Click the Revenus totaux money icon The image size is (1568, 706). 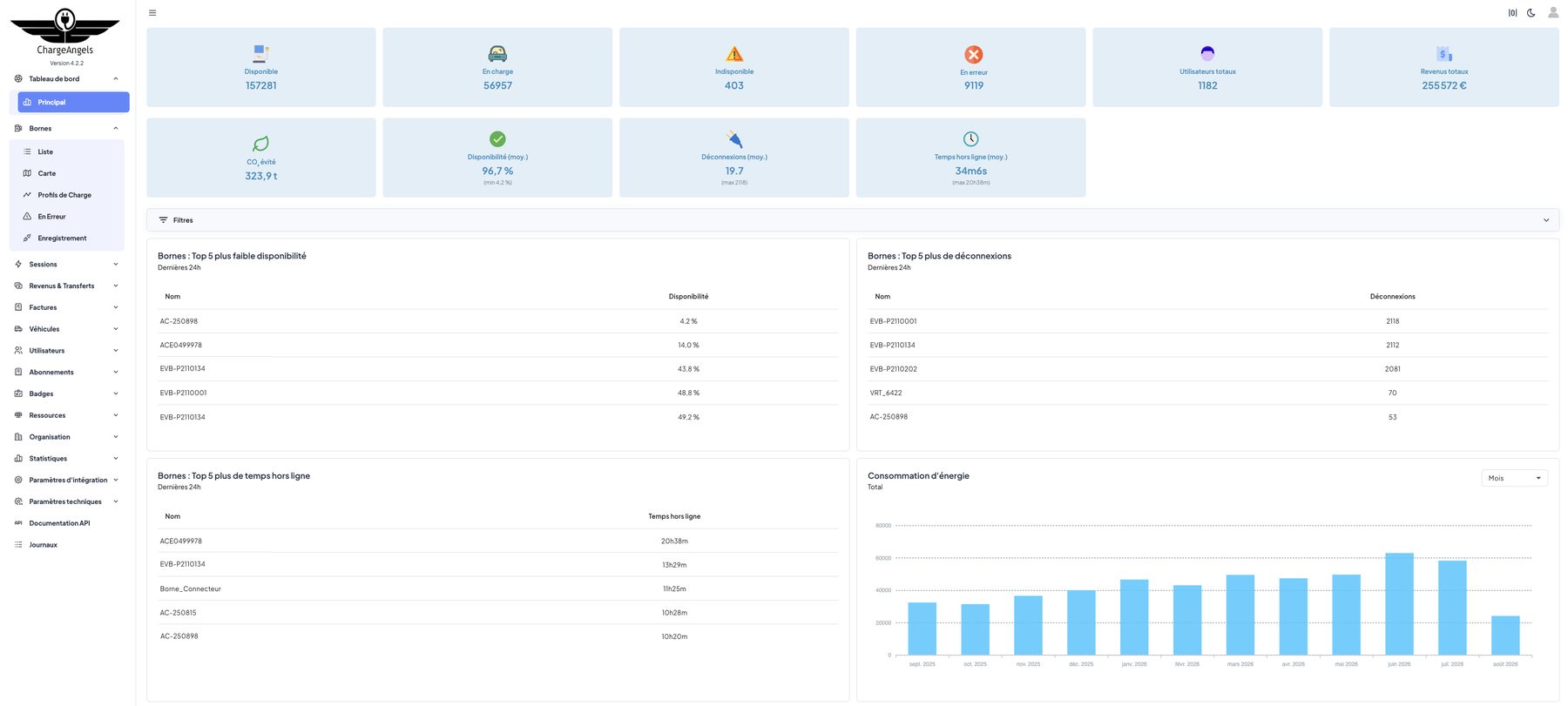(x=1444, y=54)
